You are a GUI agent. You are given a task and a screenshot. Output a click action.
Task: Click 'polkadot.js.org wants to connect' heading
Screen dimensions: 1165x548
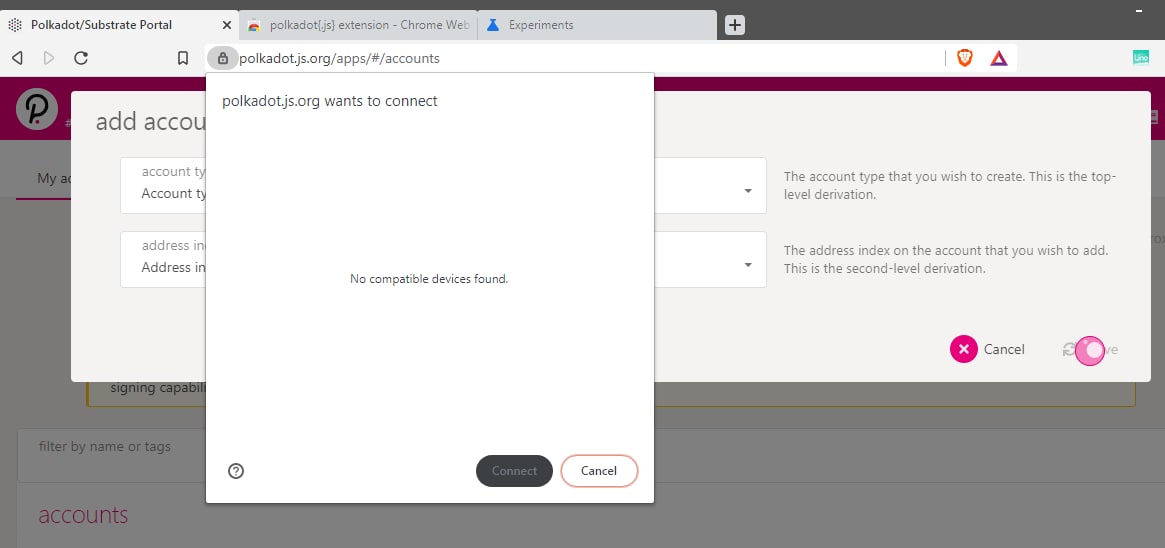330,101
